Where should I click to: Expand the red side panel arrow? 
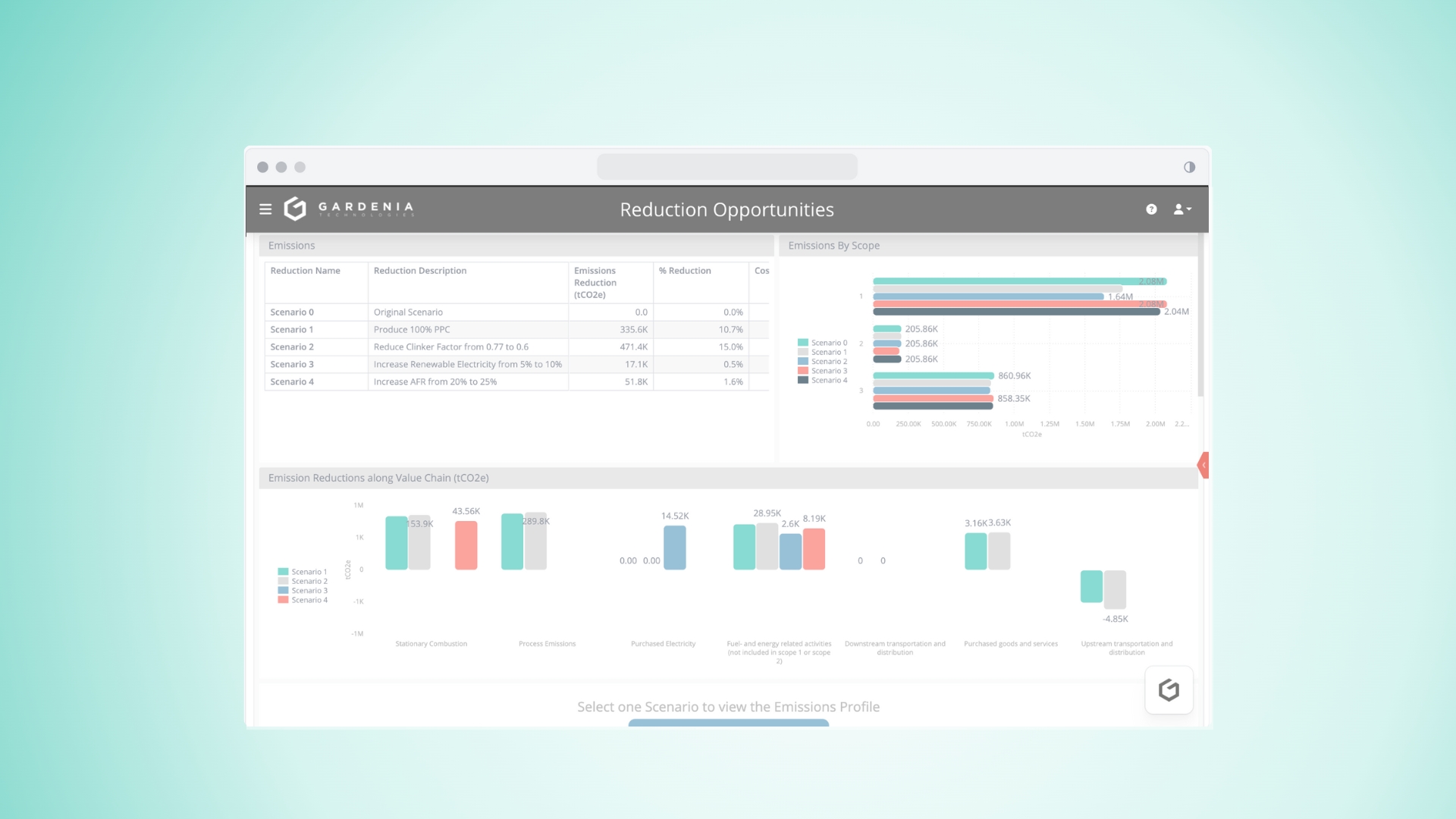(x=1203, y=465)
